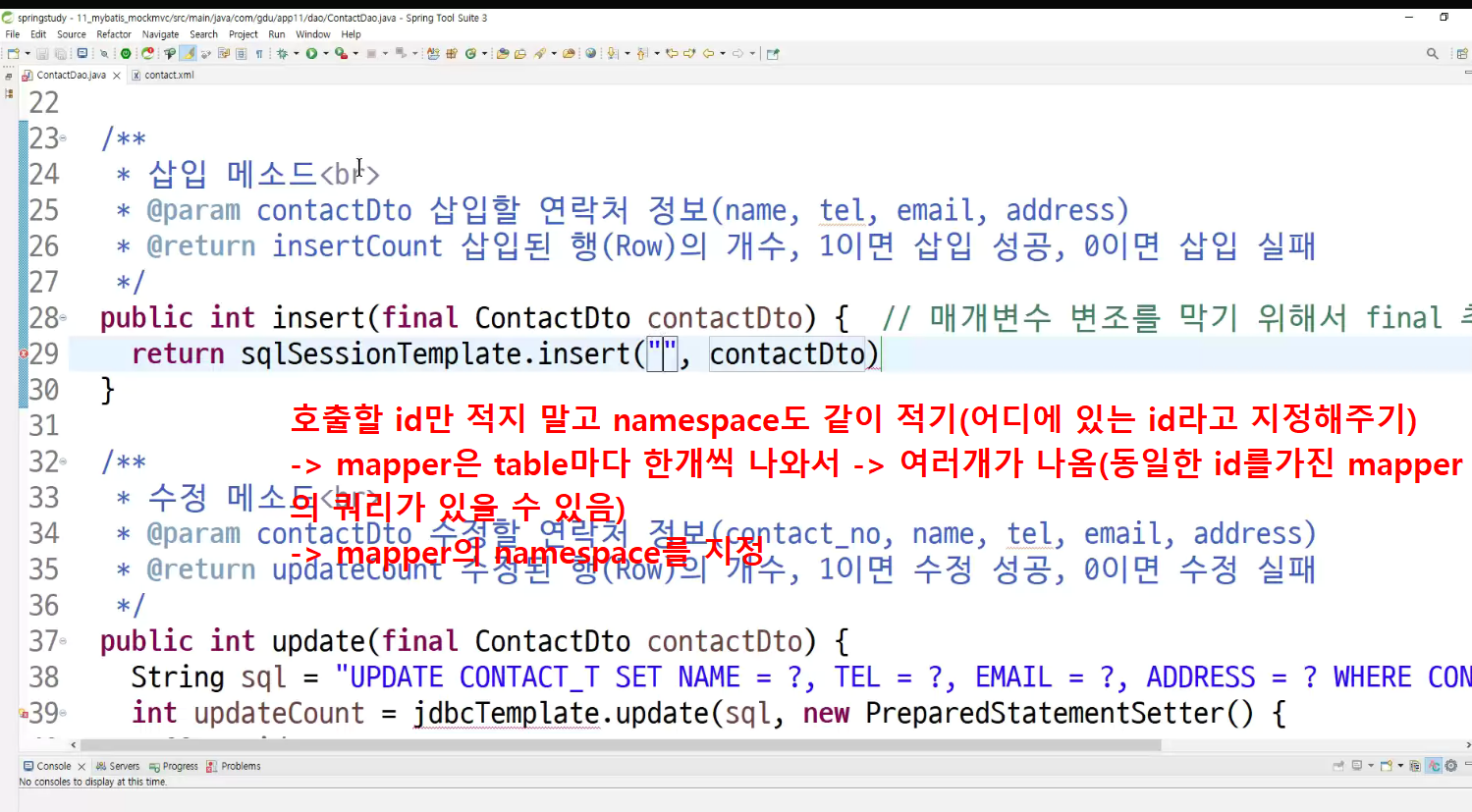Open the internal Web Browser globe icon
The image size is (1472, 812).
point(590,54)
